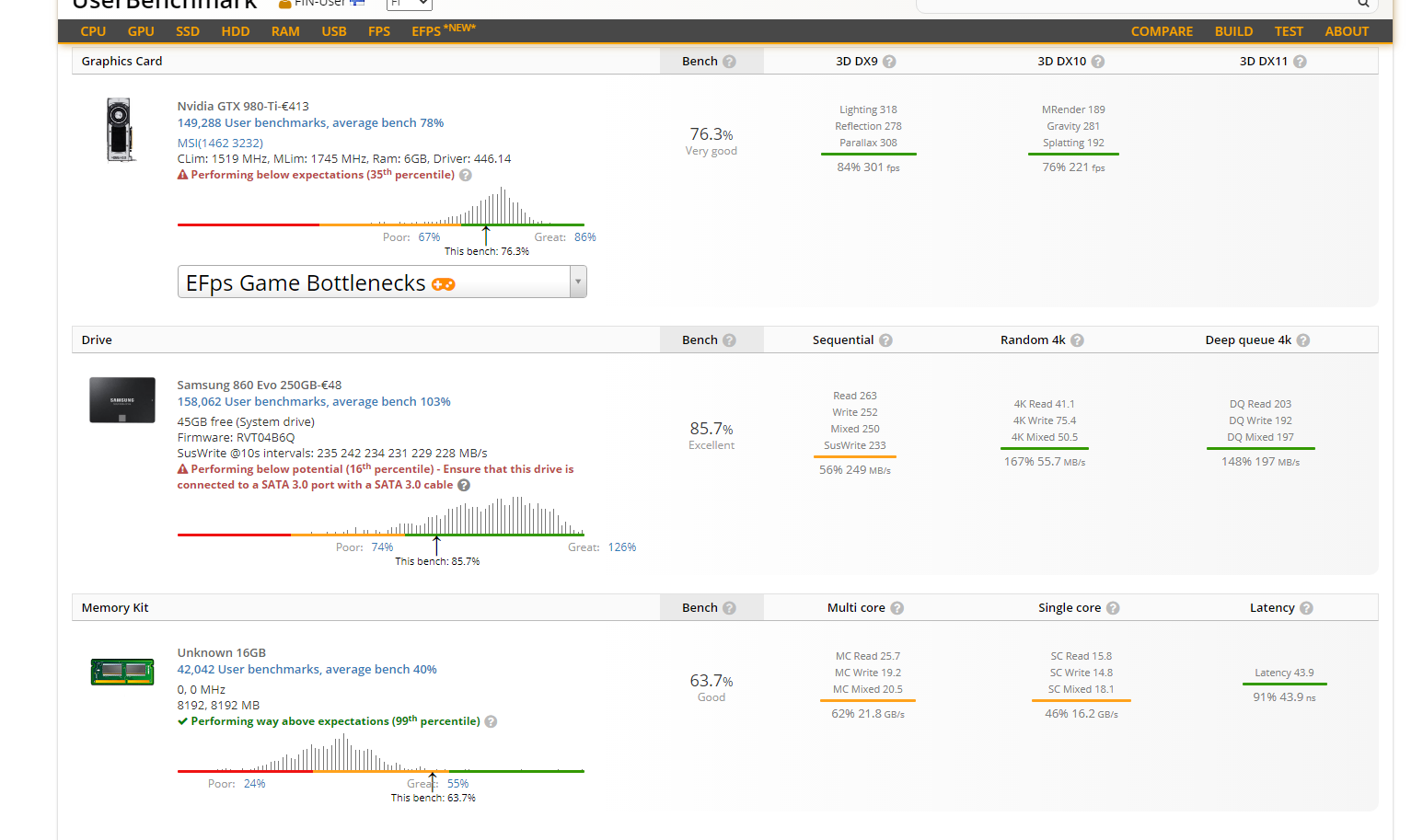This screenshot has height=840, width=1423.
Task: Open help icon next to Single core
Action: pos(1113,608)
